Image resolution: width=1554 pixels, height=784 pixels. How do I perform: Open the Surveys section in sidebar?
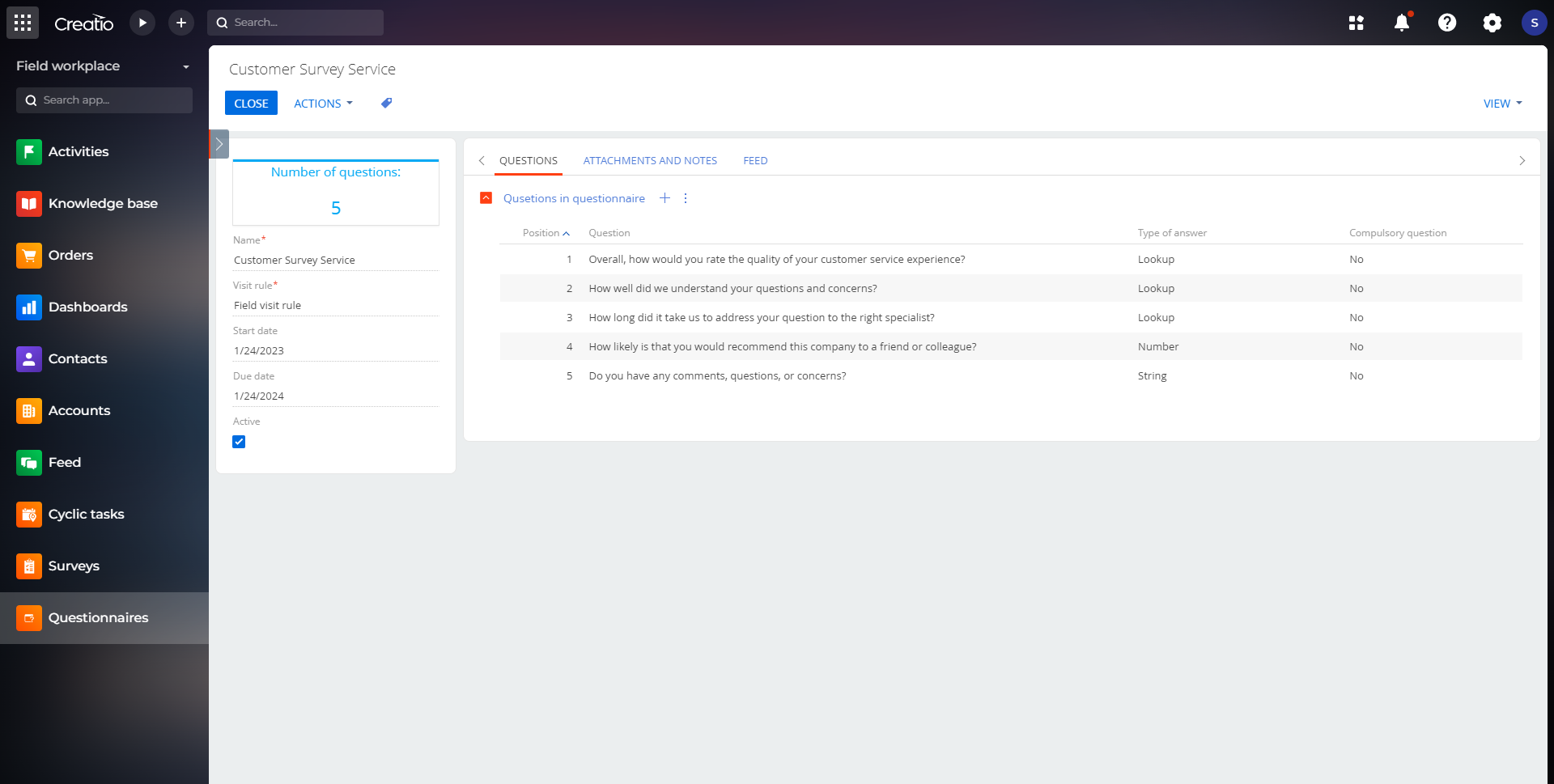tap(74, 566)
